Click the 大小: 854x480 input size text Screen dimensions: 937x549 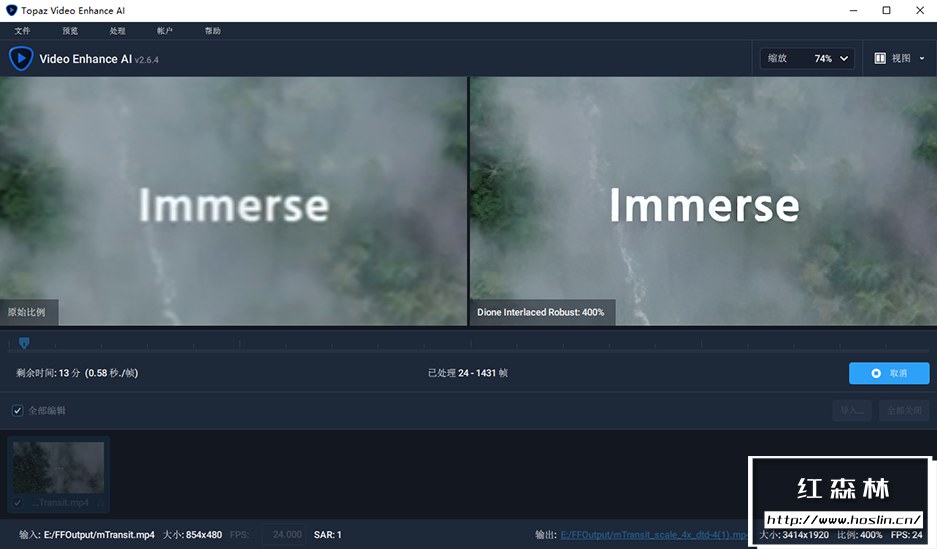[192, 535]
